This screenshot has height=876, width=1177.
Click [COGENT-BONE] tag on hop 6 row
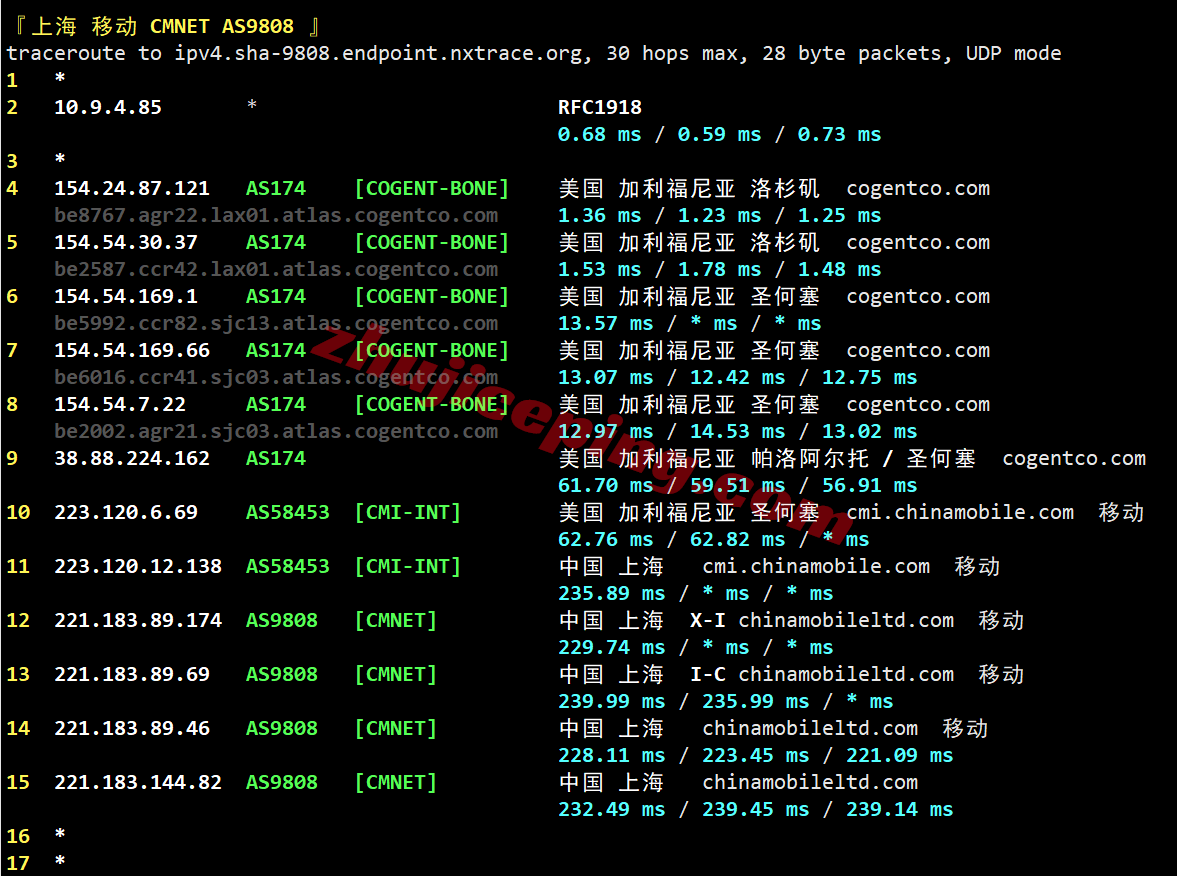tap(432, 297)
